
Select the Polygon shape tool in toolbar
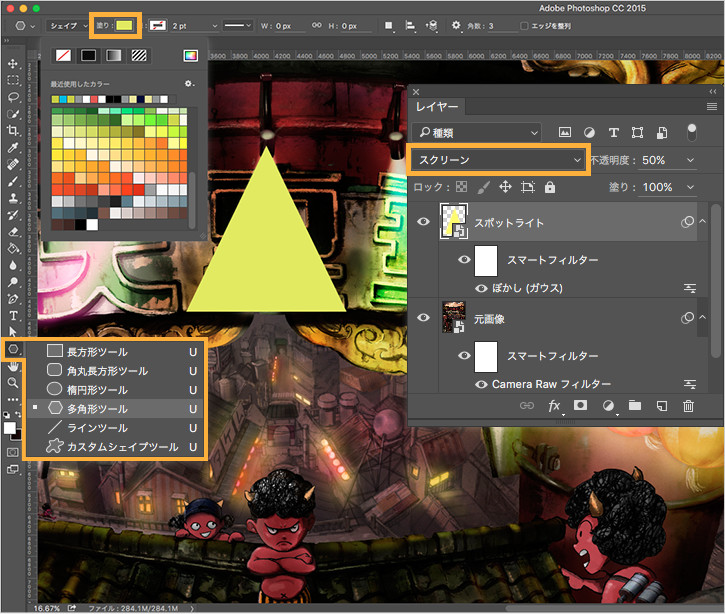click(13, 349)
